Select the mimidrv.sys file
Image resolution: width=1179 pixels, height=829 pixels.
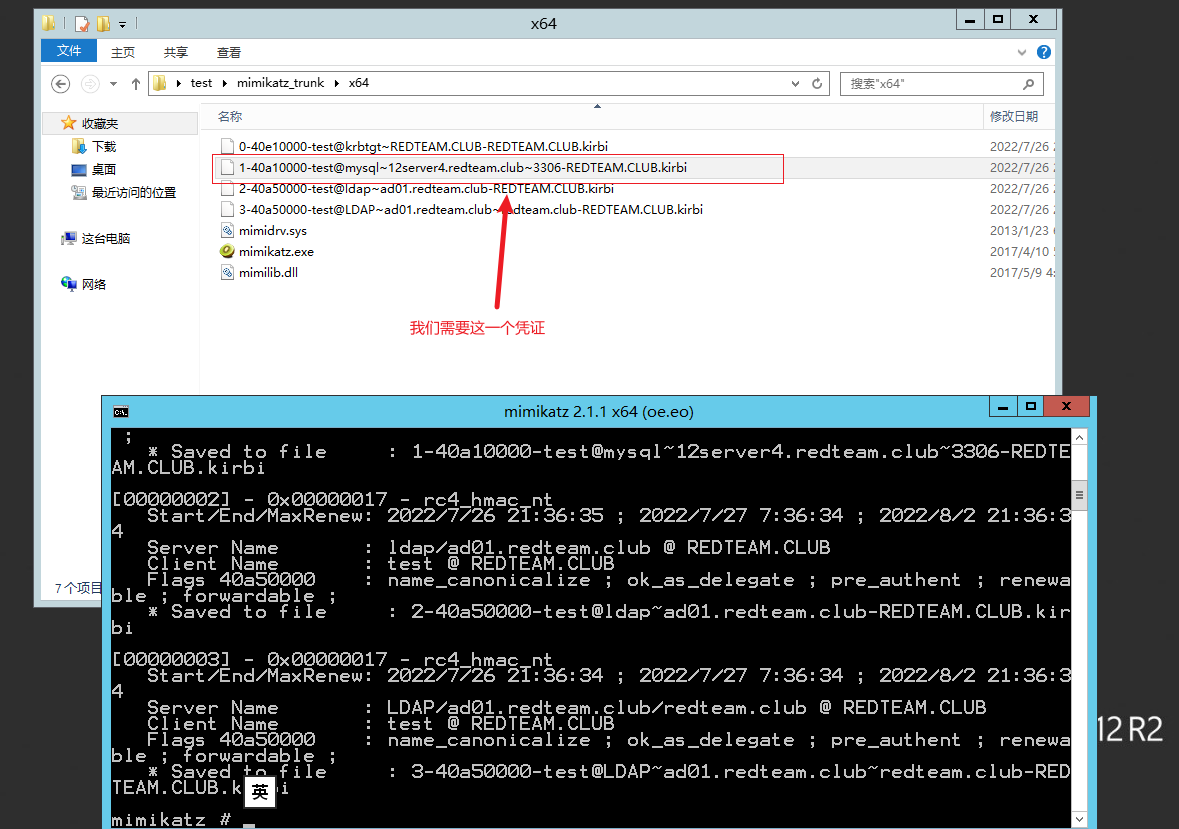[x=272, y=231]
